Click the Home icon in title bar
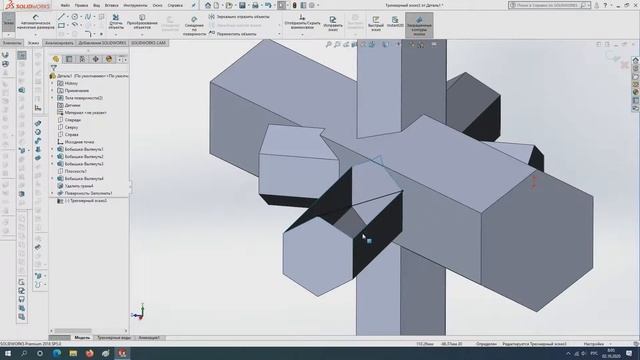This screenshot has height=360, width=640. tap(208, 5)
